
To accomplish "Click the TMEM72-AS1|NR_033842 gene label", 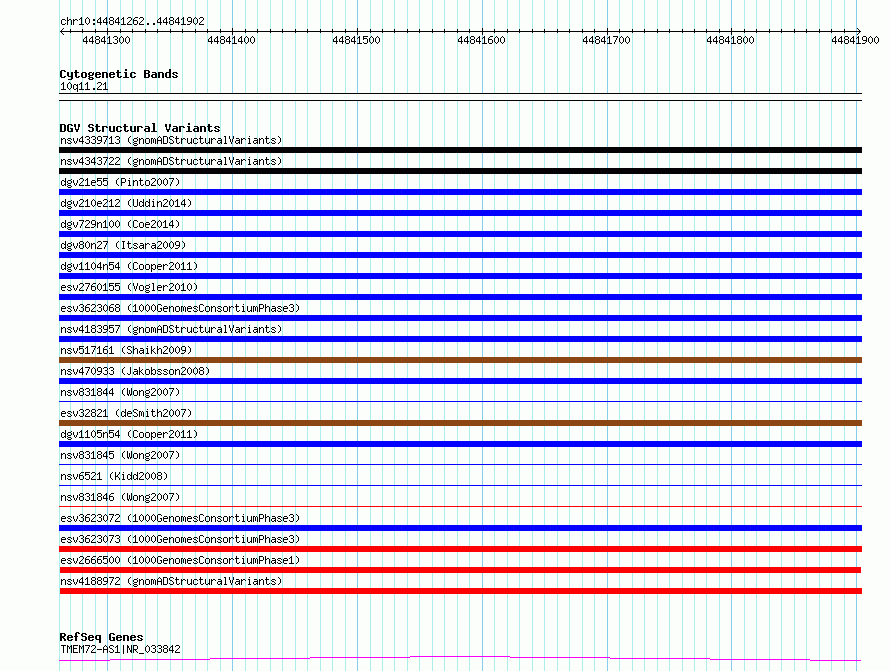I will [x=120, y=649].
